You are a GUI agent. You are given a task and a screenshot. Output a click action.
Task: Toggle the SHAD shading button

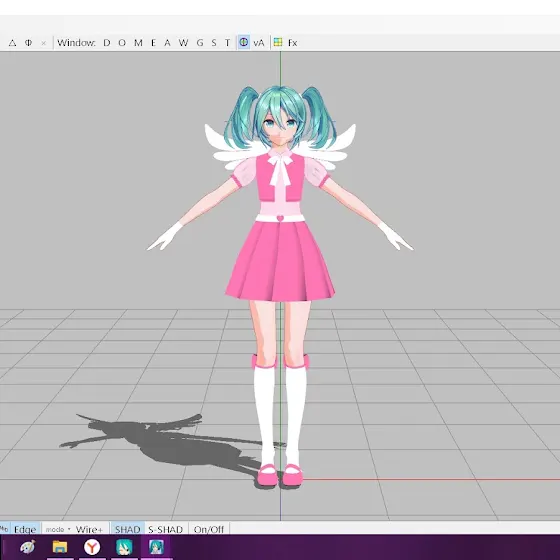(x=127, y=529)
